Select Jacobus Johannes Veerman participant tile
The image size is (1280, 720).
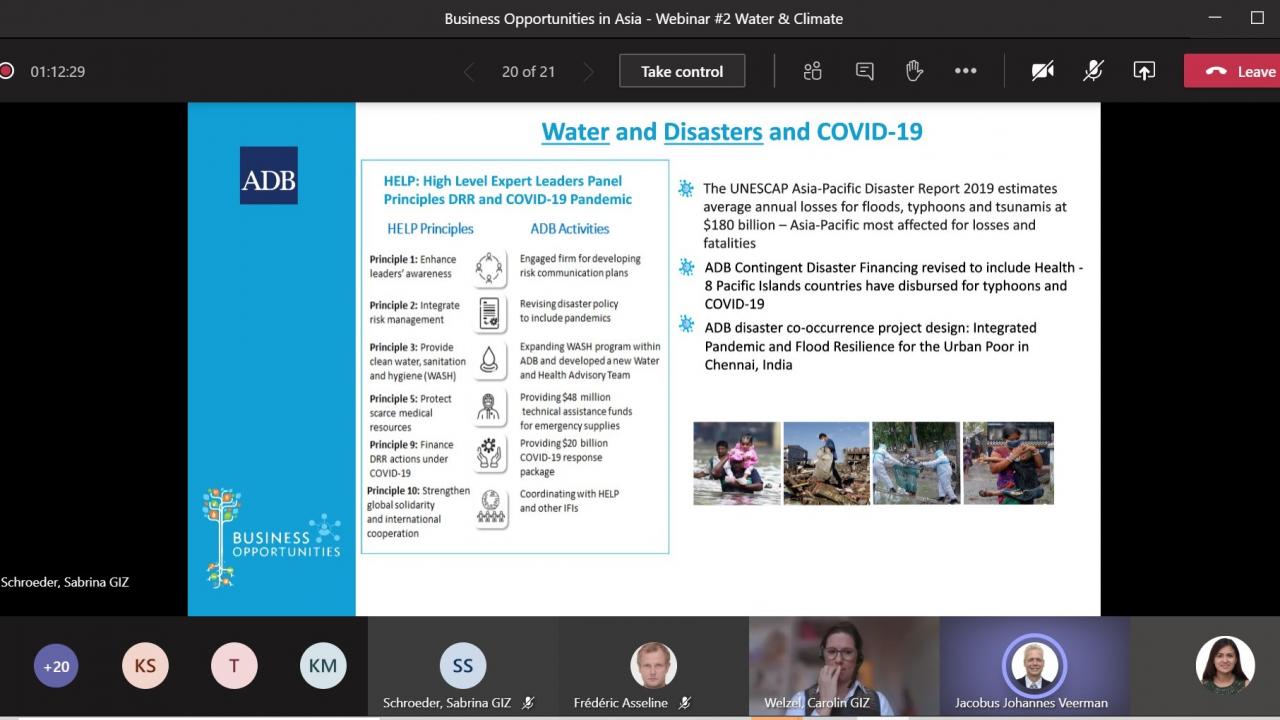click(x=1034, y=666)
